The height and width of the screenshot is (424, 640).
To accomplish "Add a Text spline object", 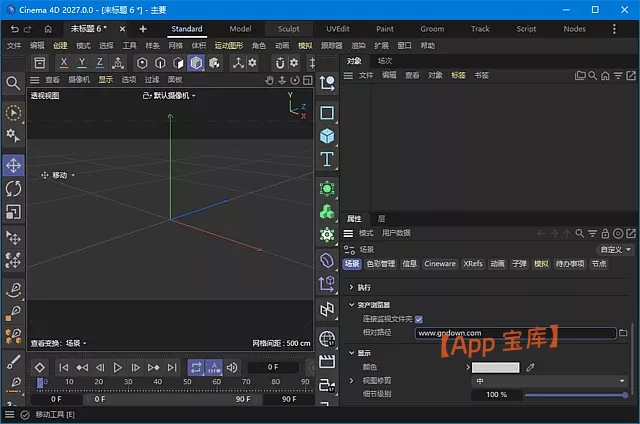I will (327, 159).
